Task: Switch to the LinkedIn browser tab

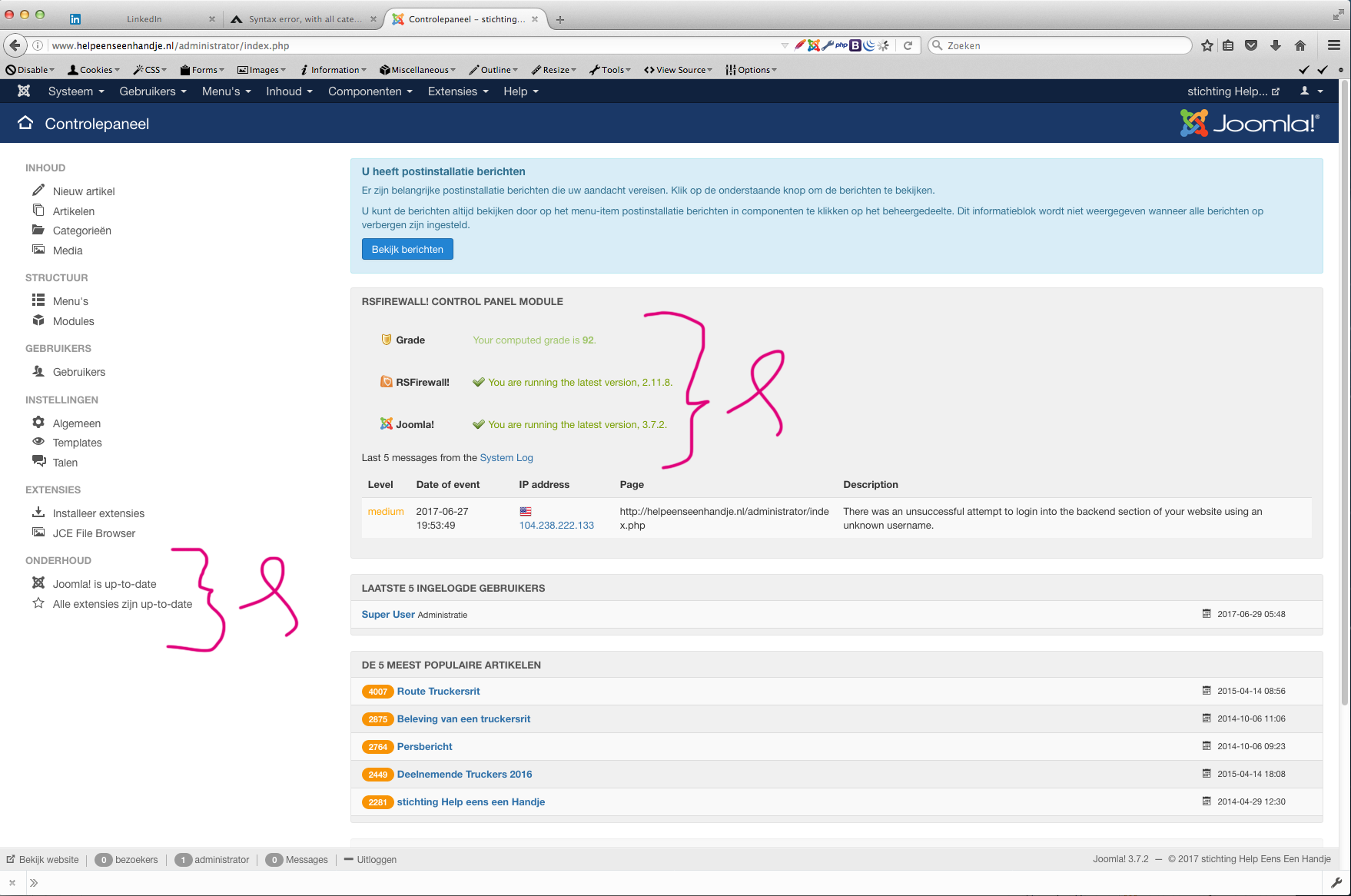Action: pos(144,19)
